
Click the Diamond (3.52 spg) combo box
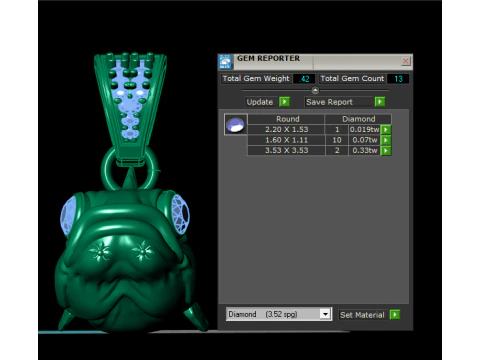279,314
